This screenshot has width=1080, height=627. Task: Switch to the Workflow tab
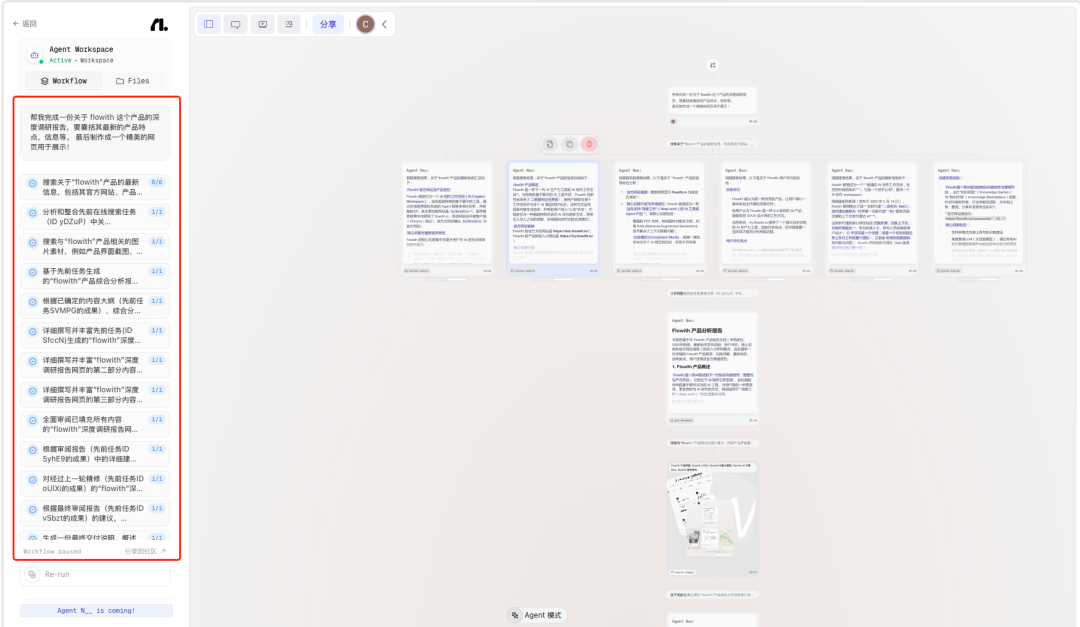point(63,81)
